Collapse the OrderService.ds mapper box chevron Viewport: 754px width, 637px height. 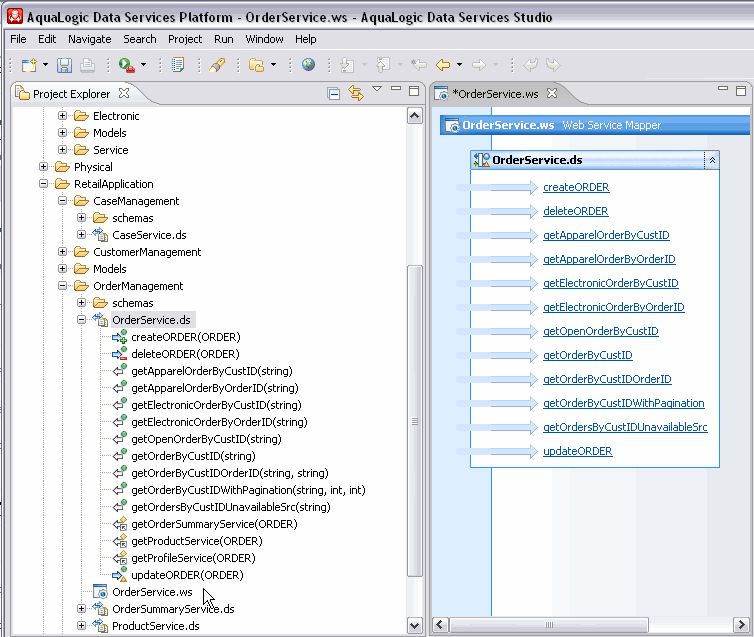point(712,161)
